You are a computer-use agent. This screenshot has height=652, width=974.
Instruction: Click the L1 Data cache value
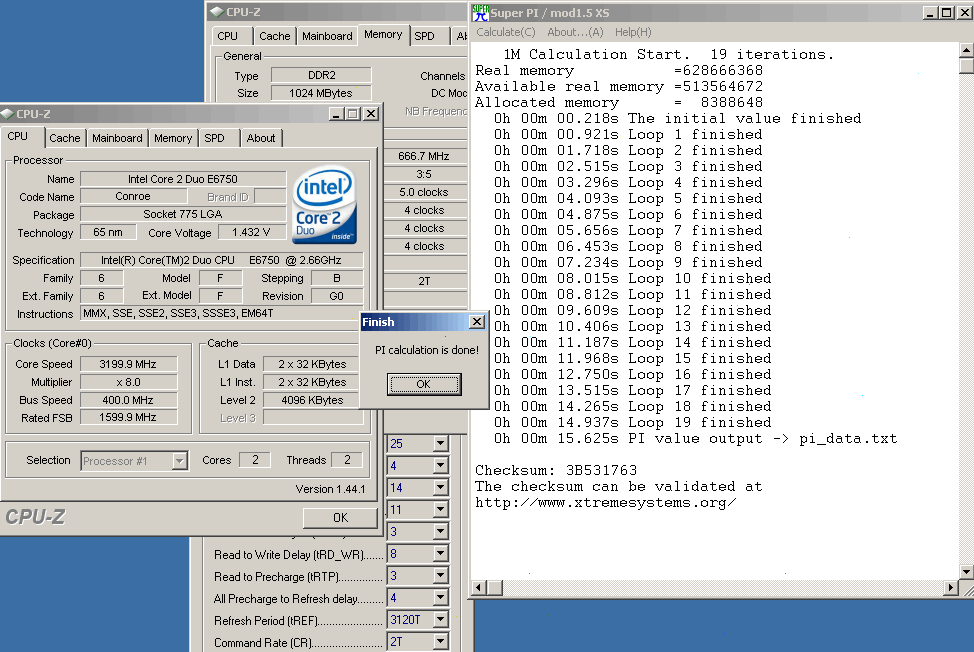[x=312, y=364]
